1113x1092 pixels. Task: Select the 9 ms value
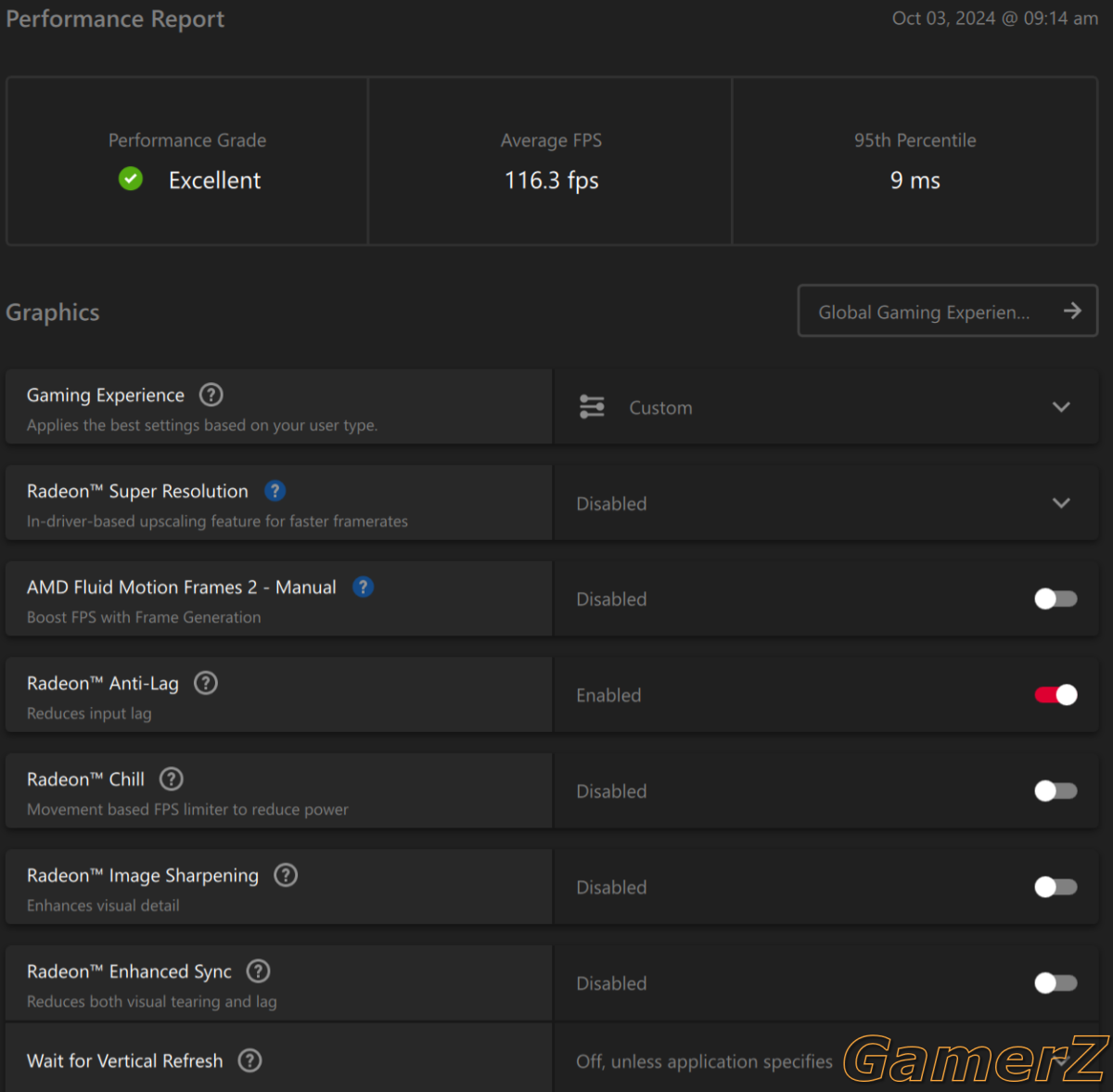click(x=915, y=180)
